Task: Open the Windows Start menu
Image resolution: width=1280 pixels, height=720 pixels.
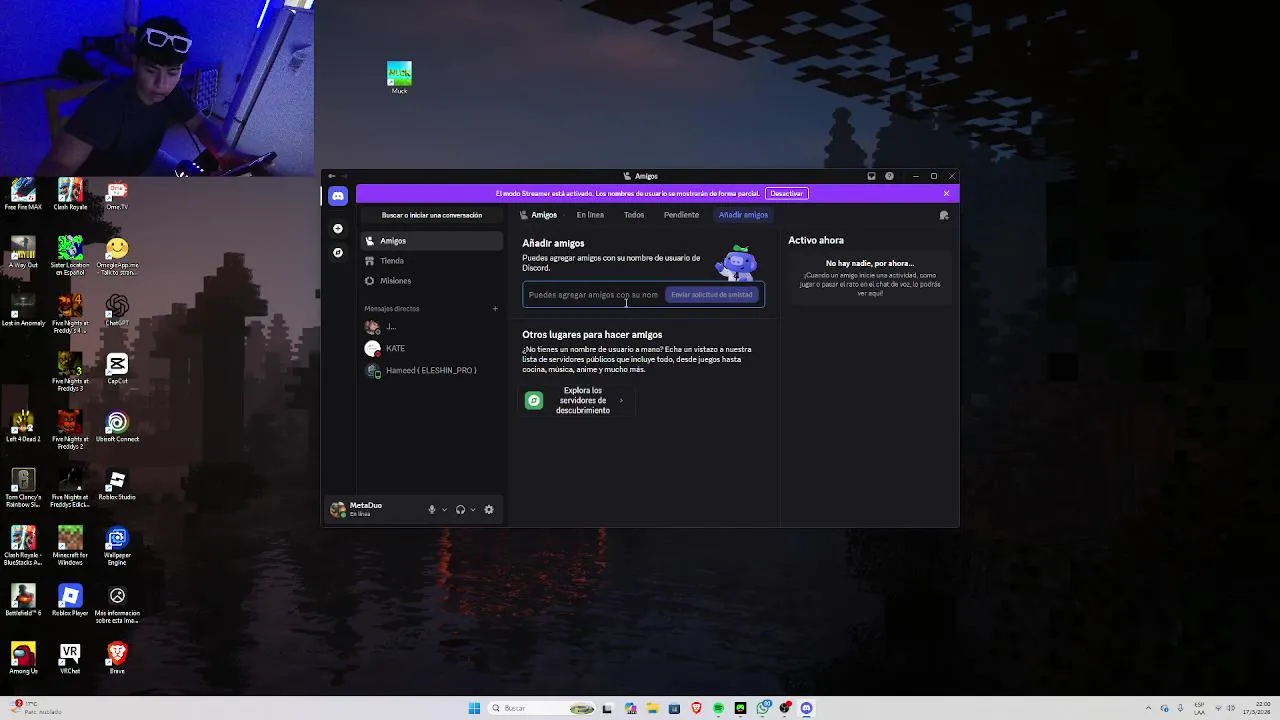Action: (474, 708)
